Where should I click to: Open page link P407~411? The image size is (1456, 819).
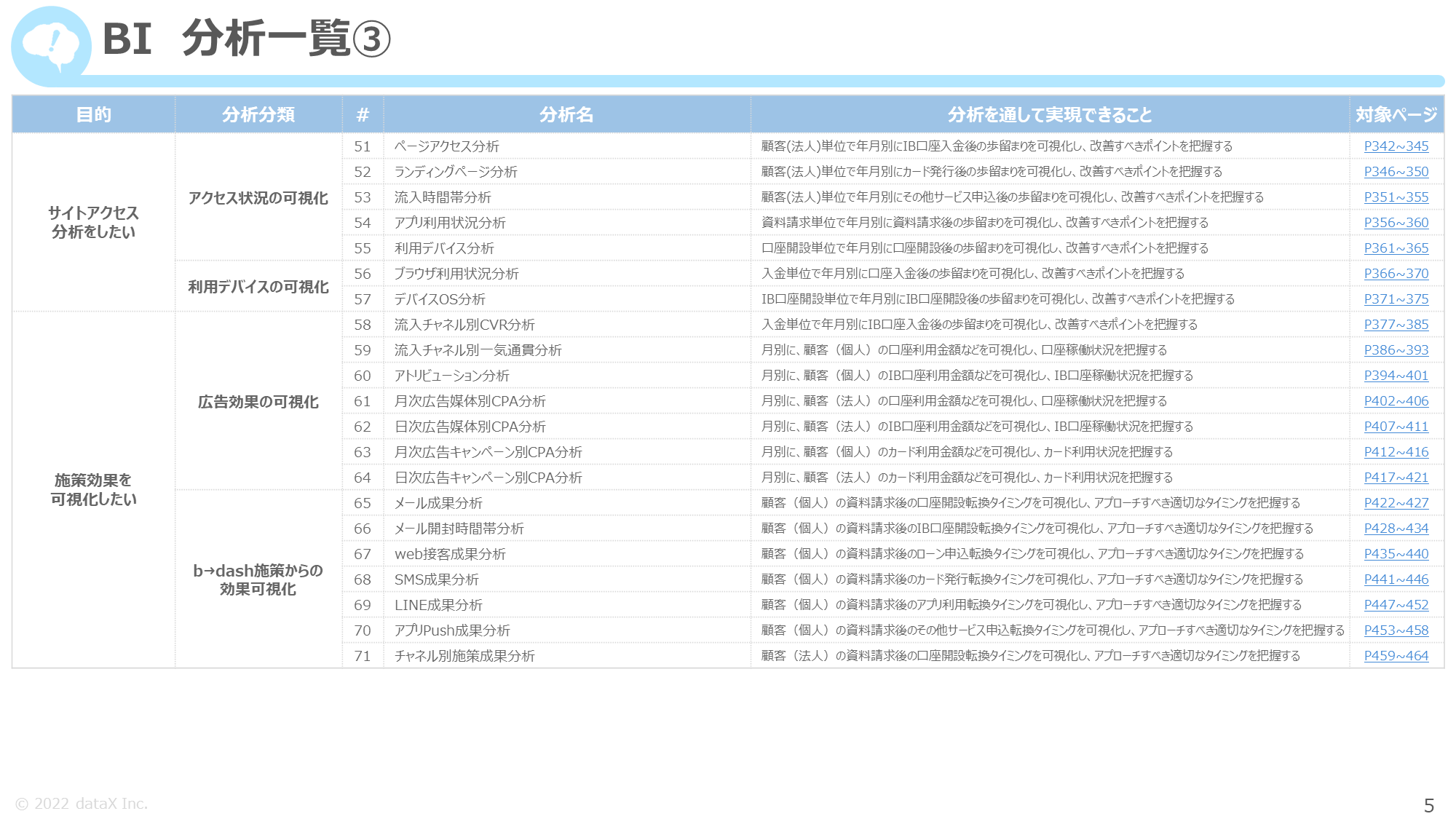point(1396,427)
